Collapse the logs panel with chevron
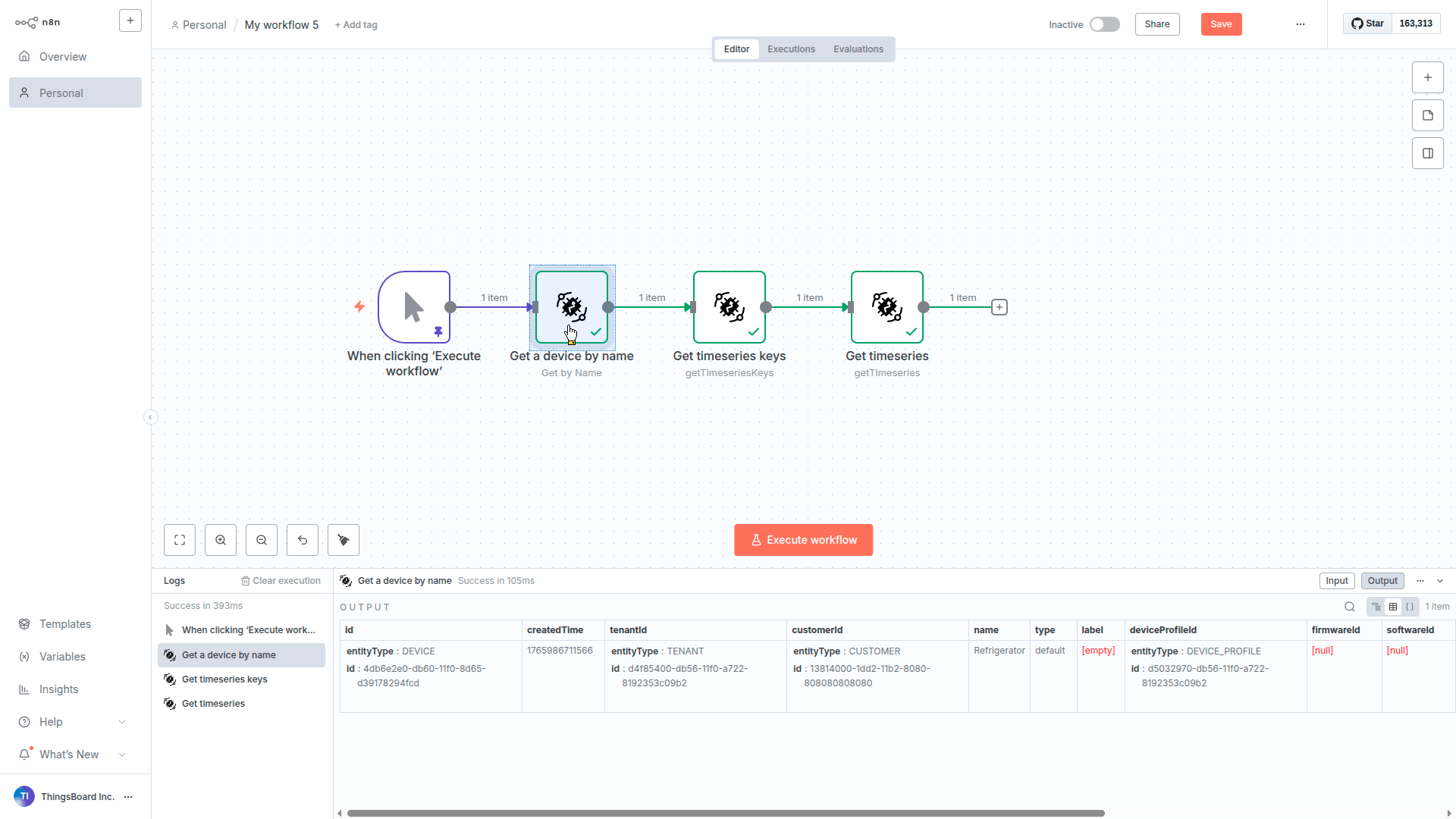Viewport: 1456px width, 819px height. click(x=1440, y=581)
